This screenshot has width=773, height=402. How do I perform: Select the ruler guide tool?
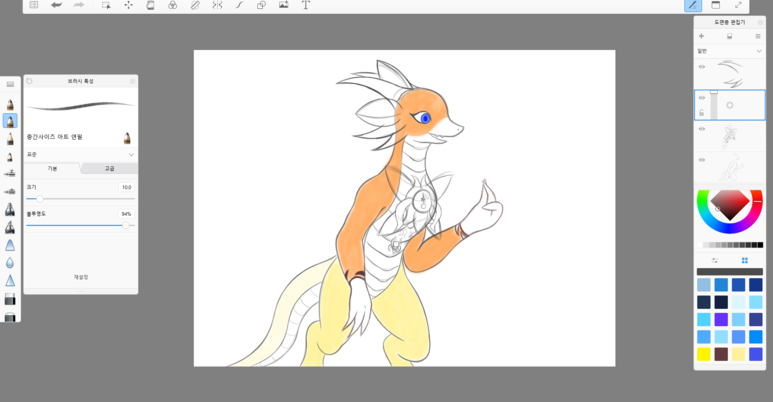tap(195, 5)
